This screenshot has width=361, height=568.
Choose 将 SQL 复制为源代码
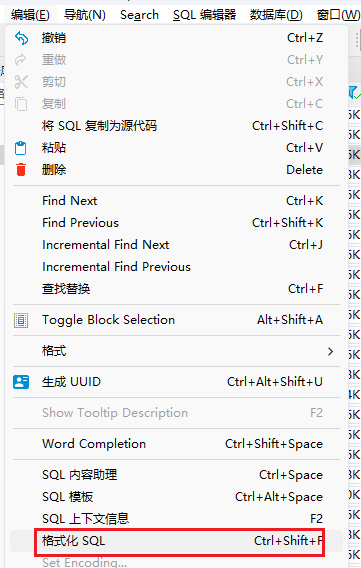point(176,126)
